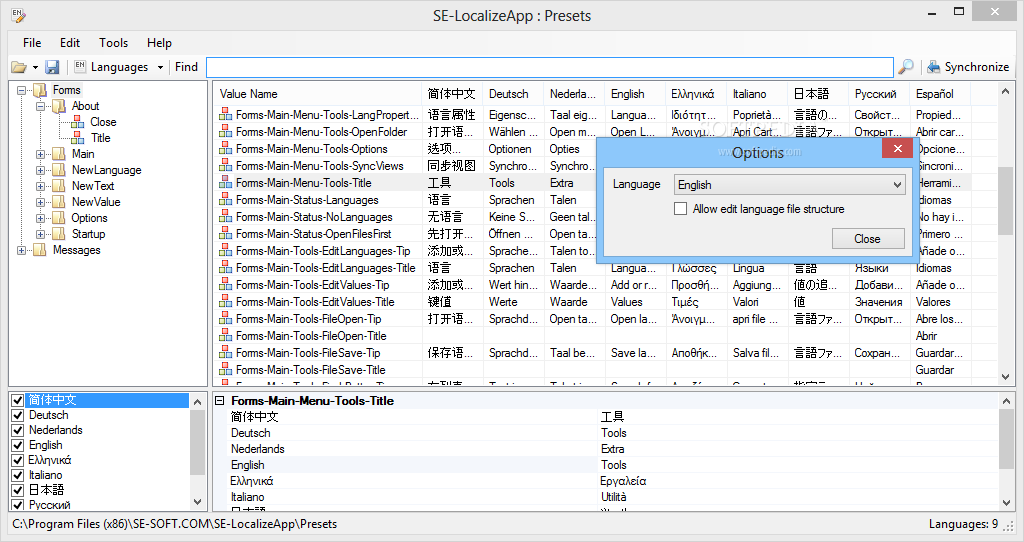Open the folder icon in toolbar
The image size is (1024, 542).
point(19,67)
